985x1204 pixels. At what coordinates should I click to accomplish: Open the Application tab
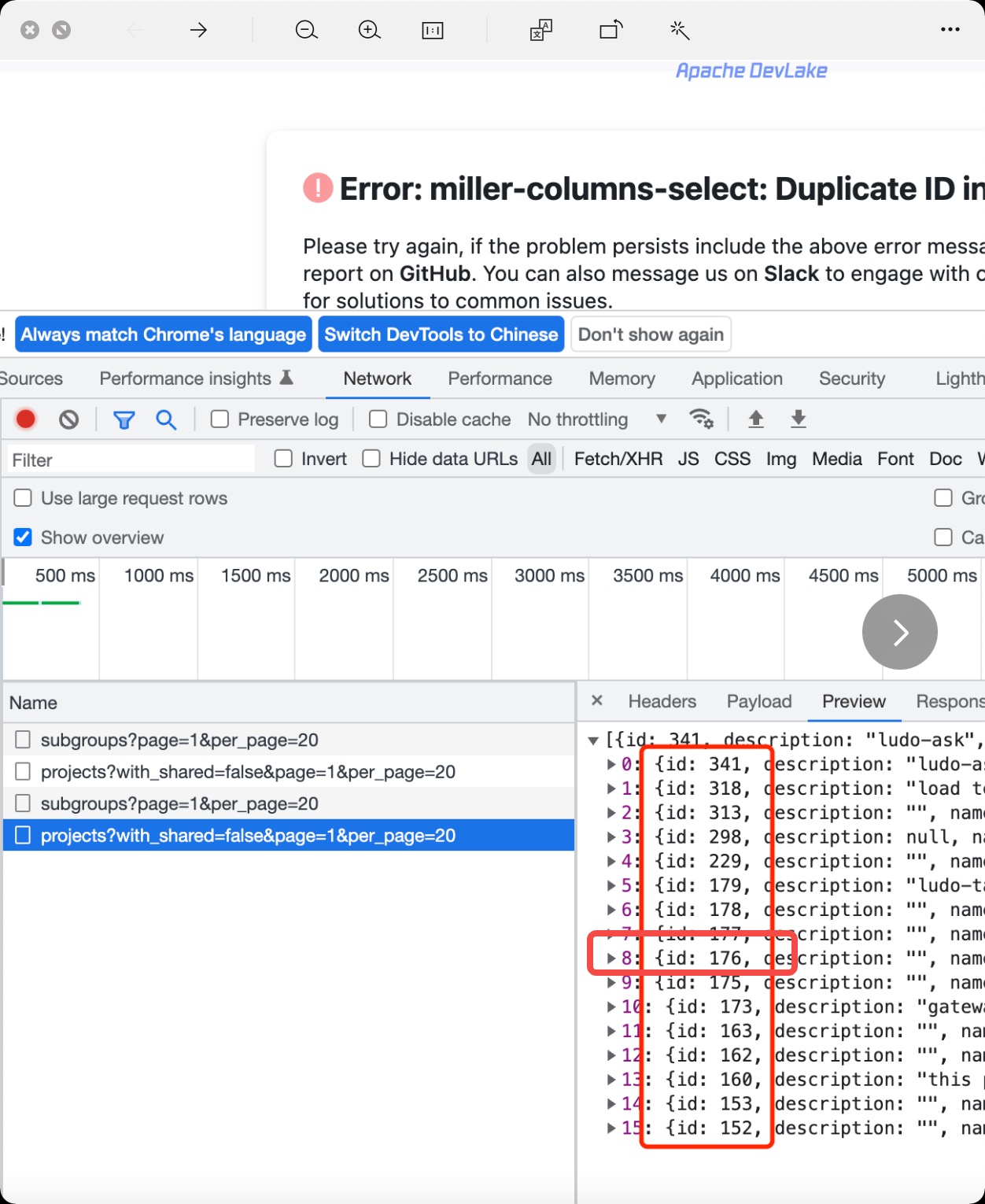(737, 379)
